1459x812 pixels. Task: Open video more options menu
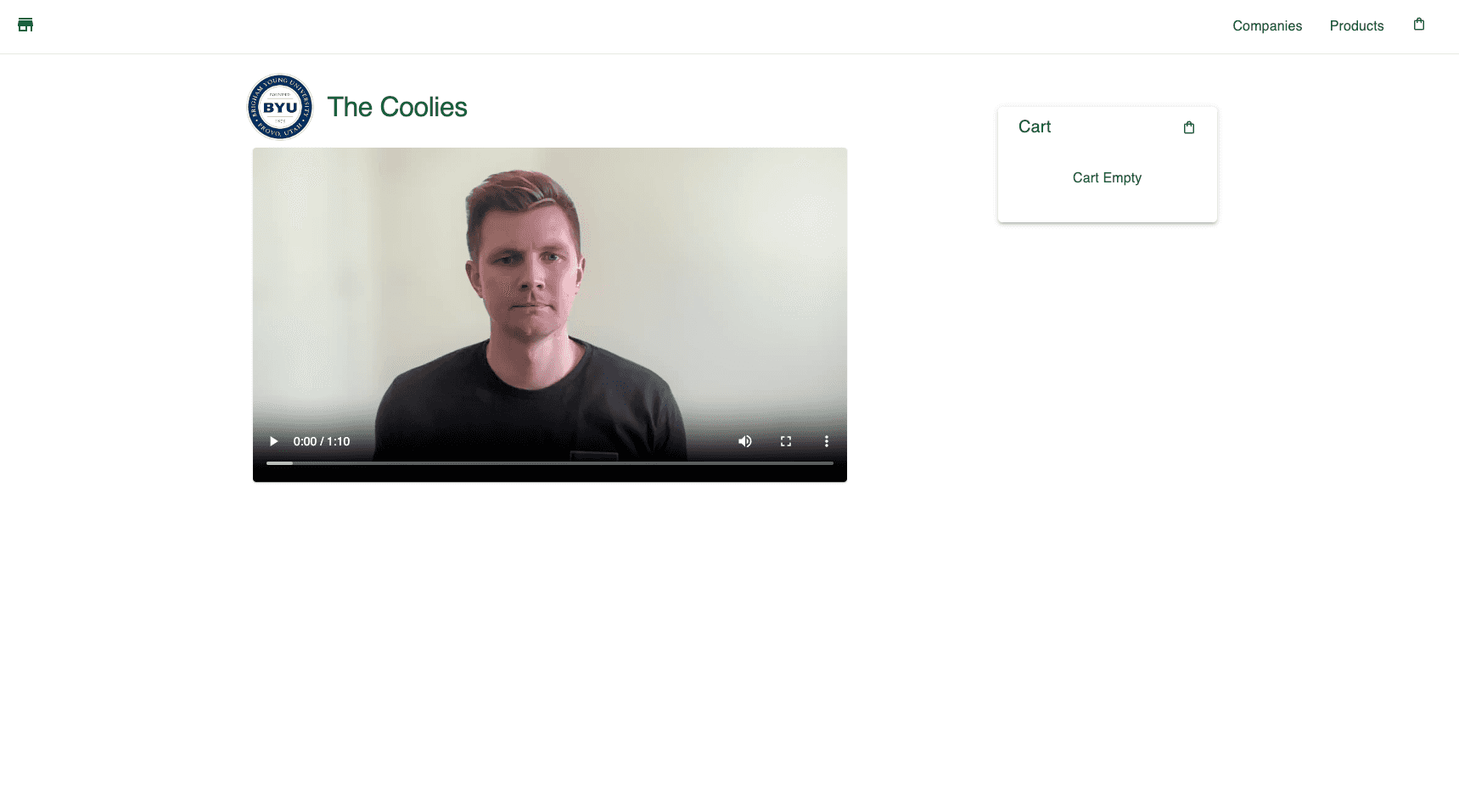click(826, 441)
